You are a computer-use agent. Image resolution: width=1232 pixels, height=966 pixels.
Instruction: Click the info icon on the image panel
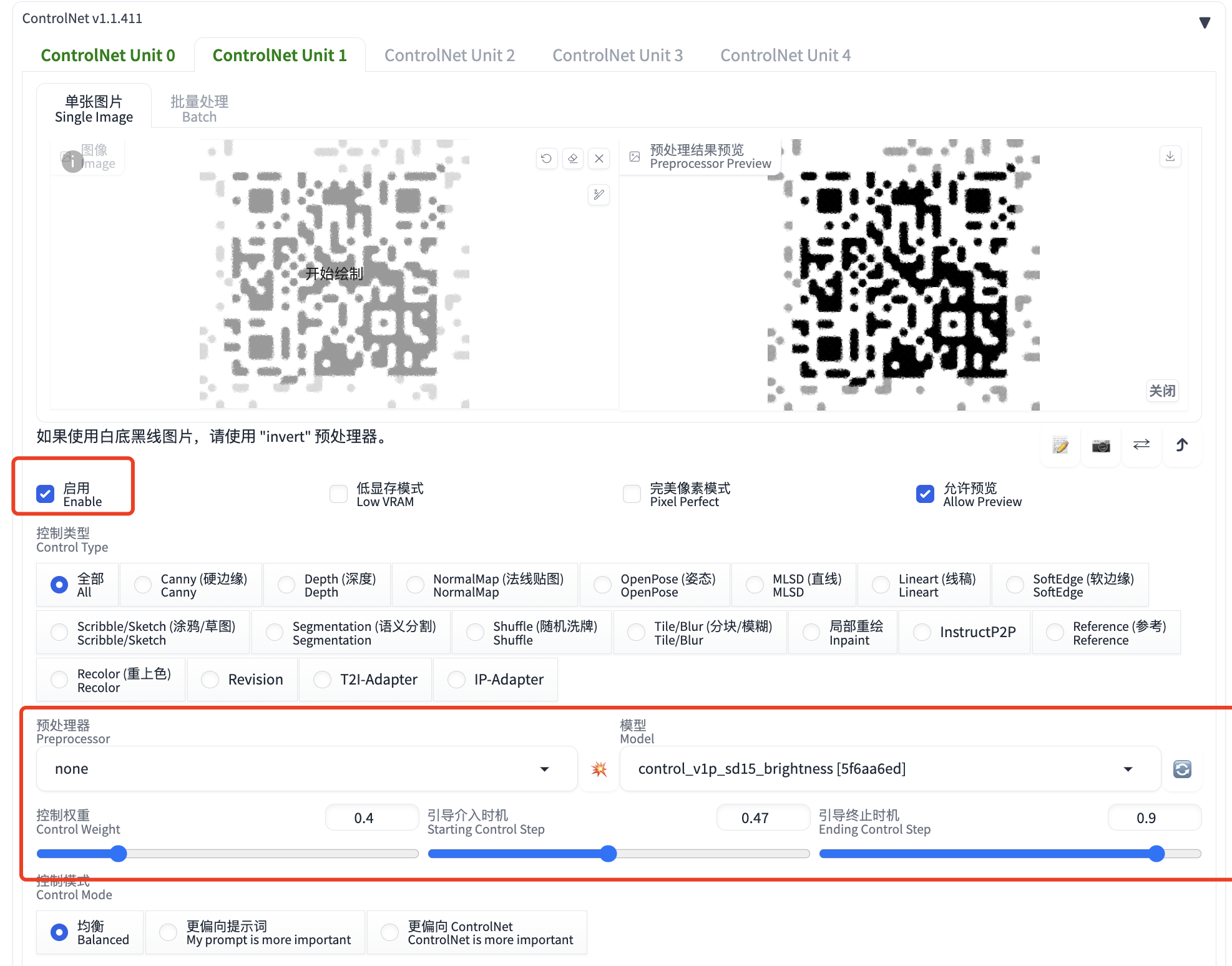[72, 162]
